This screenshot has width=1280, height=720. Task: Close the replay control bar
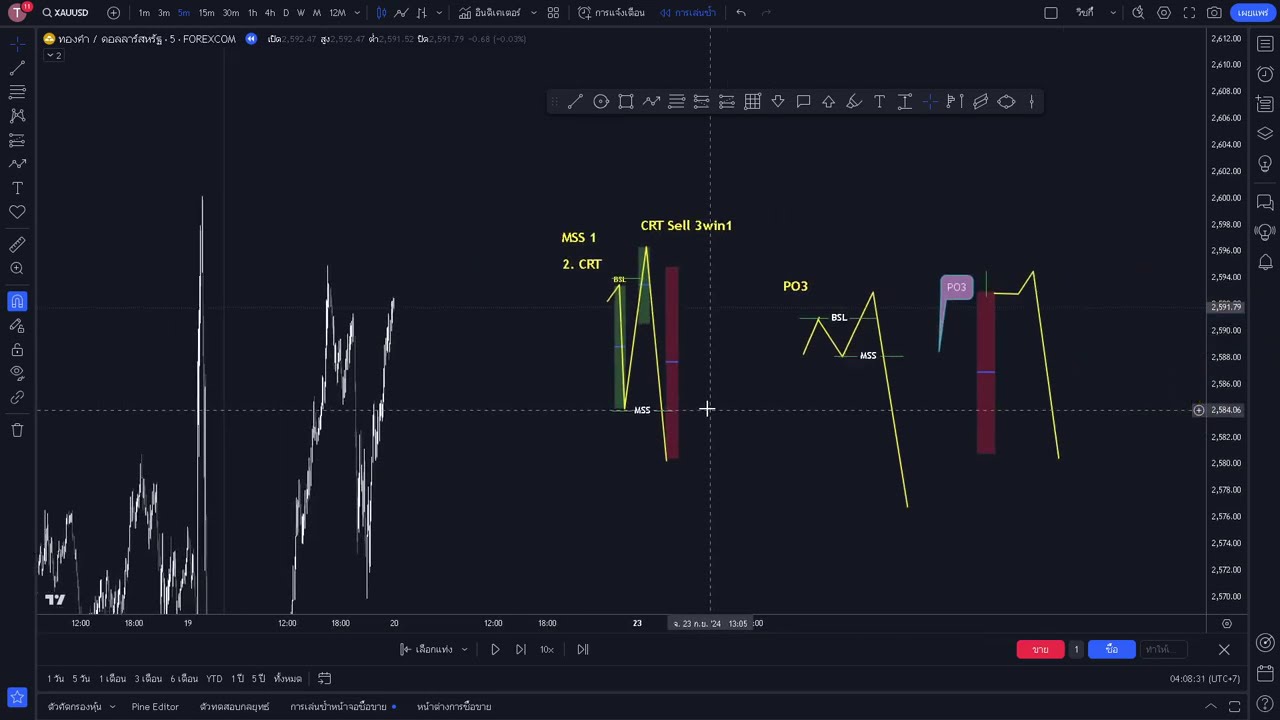coord(1224,650)
